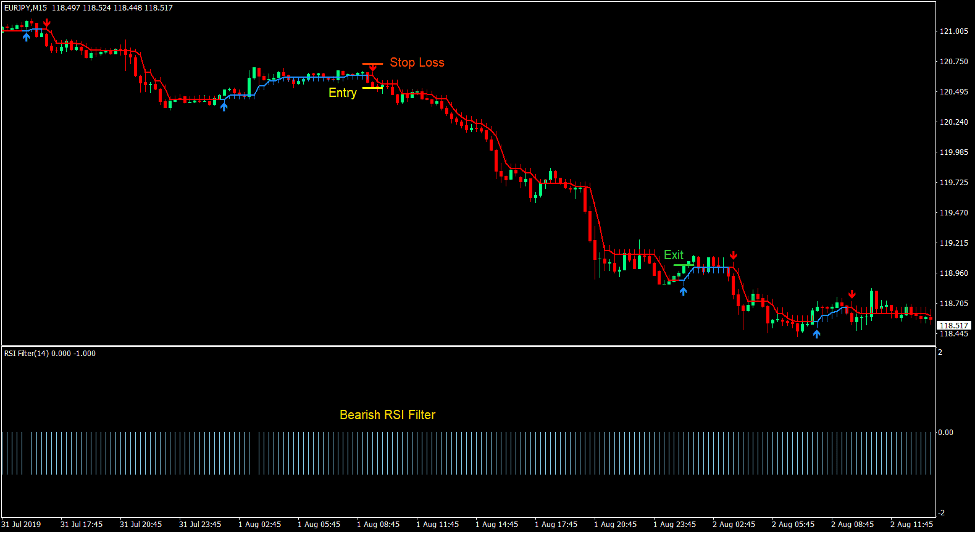Click the 1 Aug 02:45 time label

(x=260, y=524)
